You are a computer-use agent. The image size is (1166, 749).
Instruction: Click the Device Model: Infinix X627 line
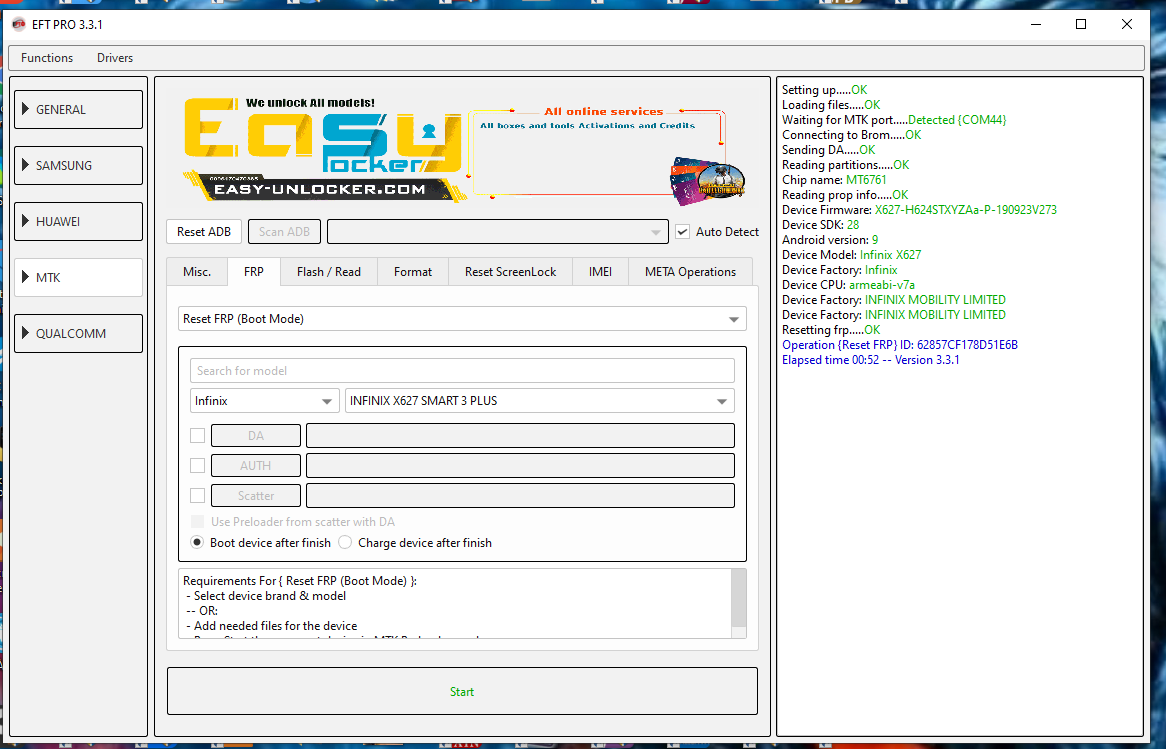click(x=851, y=254)
